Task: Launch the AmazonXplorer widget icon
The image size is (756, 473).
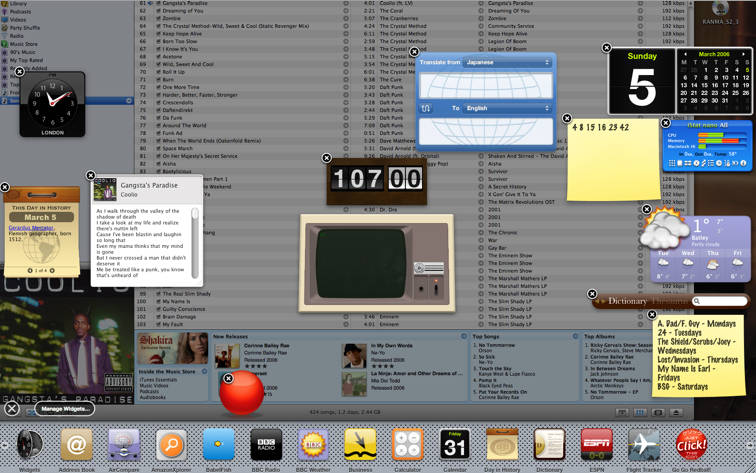Action: coord(171,445)
